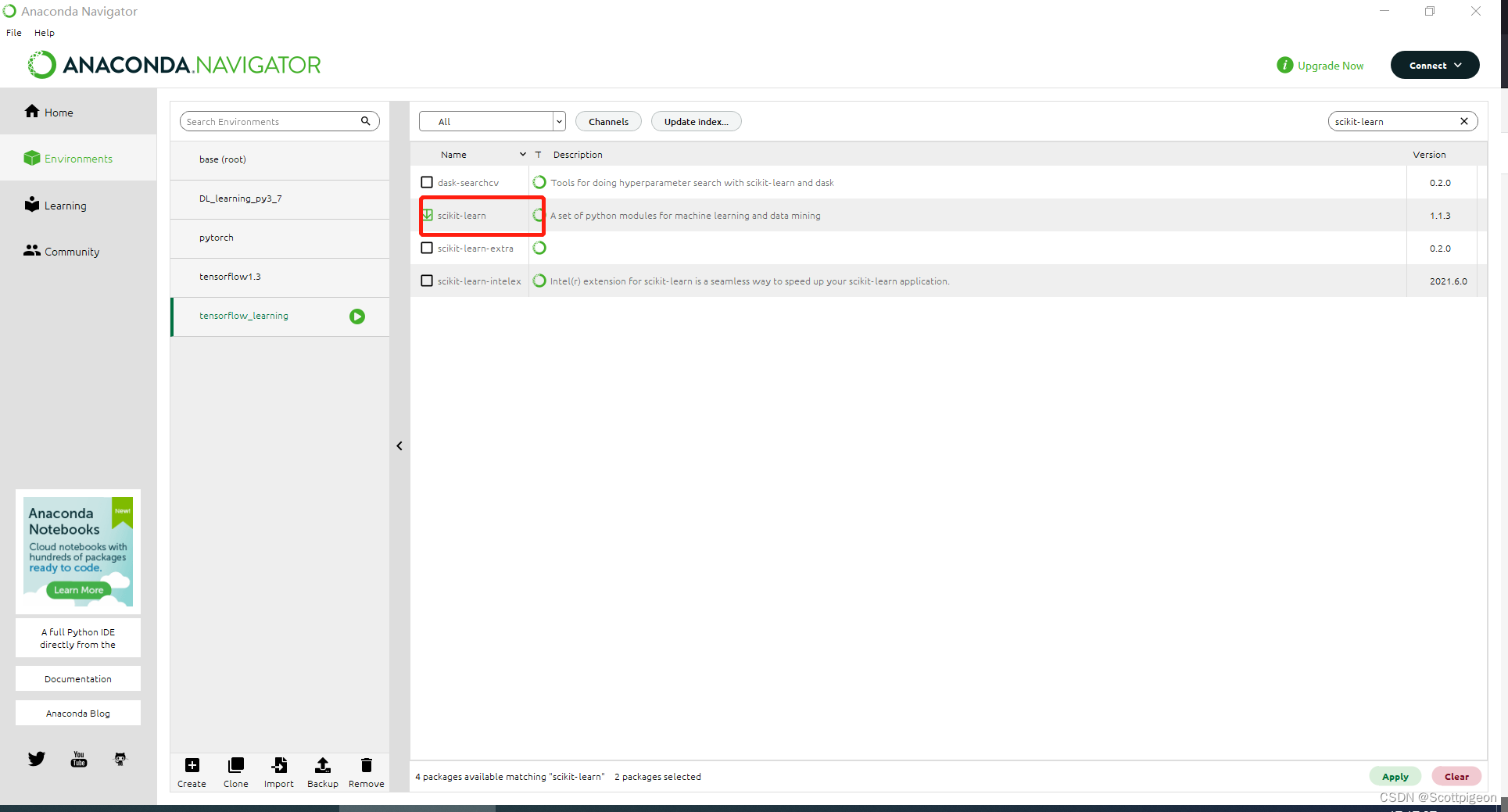
Task: Click the Channels button
Action: (608, 121)
